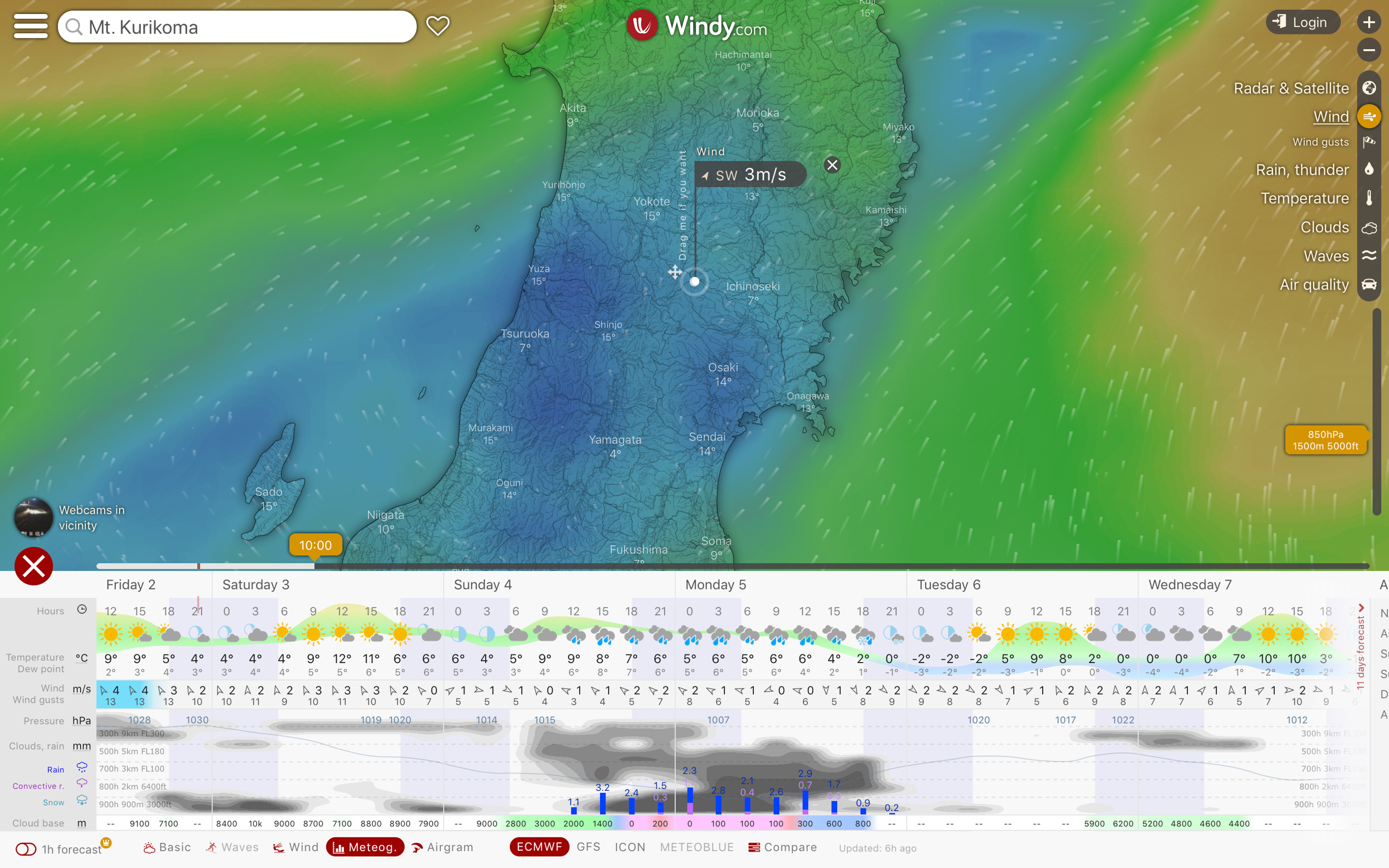Screen dimensions: 1389x868
Task: Open the hamburger main menu
Action: pos(31,26)
